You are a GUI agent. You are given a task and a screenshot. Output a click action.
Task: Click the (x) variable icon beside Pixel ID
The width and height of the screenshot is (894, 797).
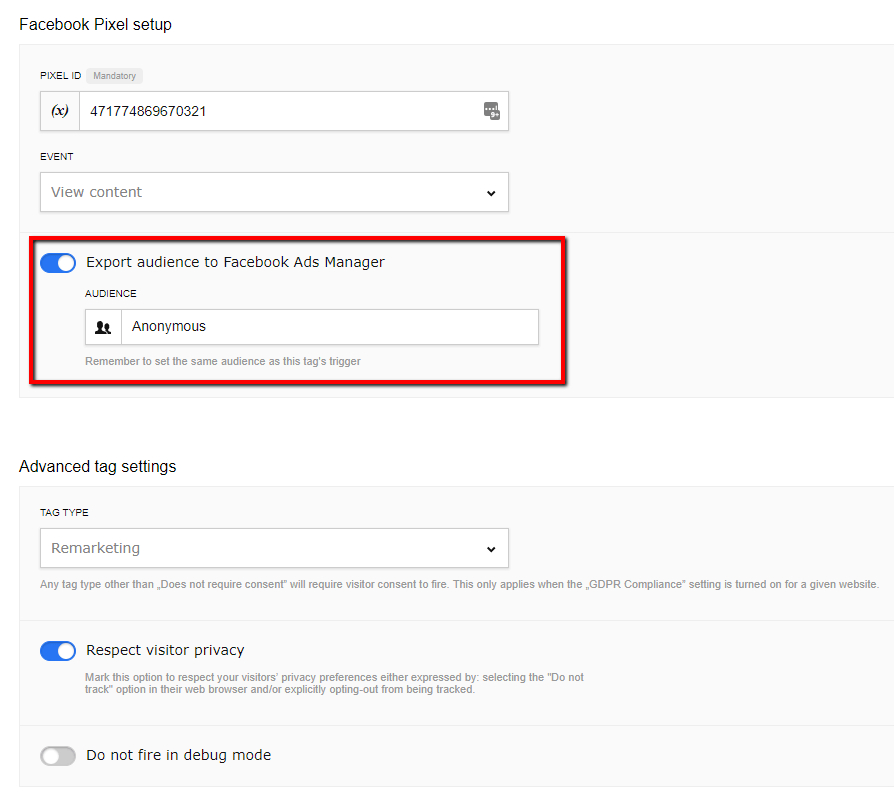(60, 111)
